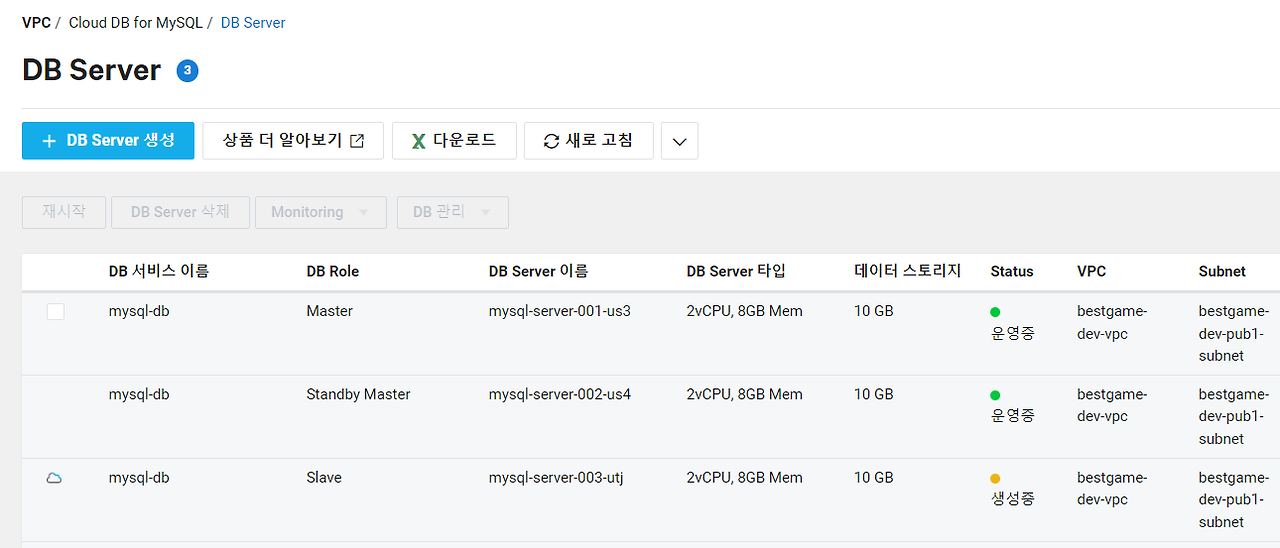The height and width of the screenshot is (548, 1280).
Task: Click the refresh arrows icon on 새로 고침
Action: click(x=551, y=141)
